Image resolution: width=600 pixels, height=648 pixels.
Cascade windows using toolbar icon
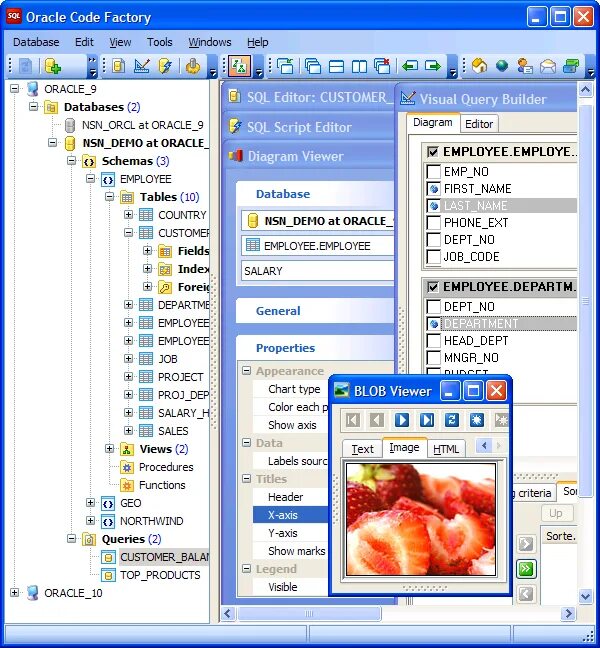313,66
